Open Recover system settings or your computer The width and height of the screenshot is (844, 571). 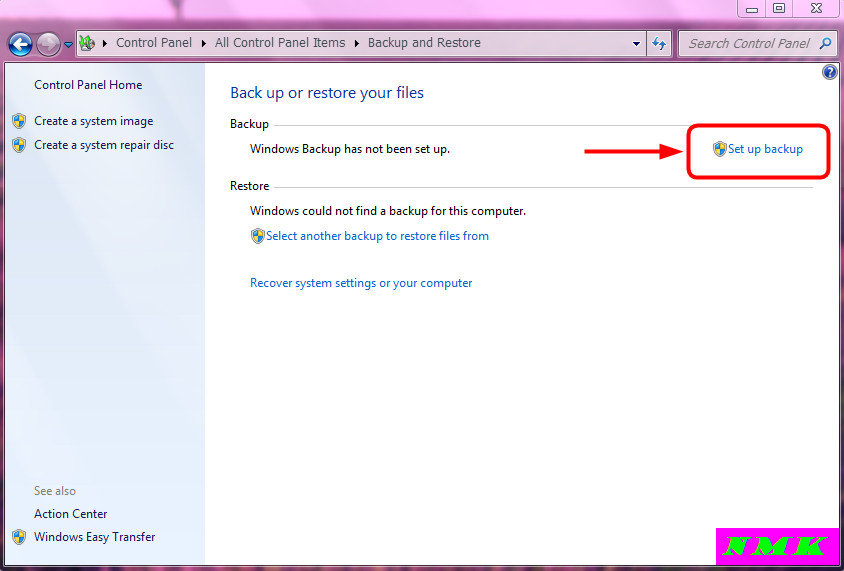(x=361, y=283)
